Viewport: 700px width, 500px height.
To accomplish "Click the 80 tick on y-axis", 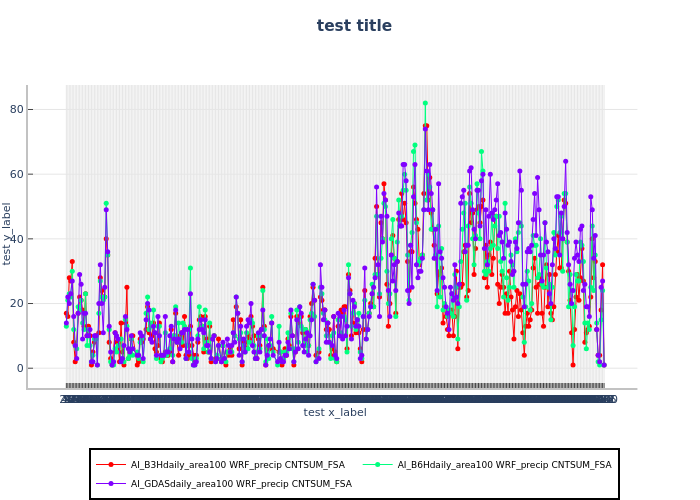I will [x=43, y=109].
